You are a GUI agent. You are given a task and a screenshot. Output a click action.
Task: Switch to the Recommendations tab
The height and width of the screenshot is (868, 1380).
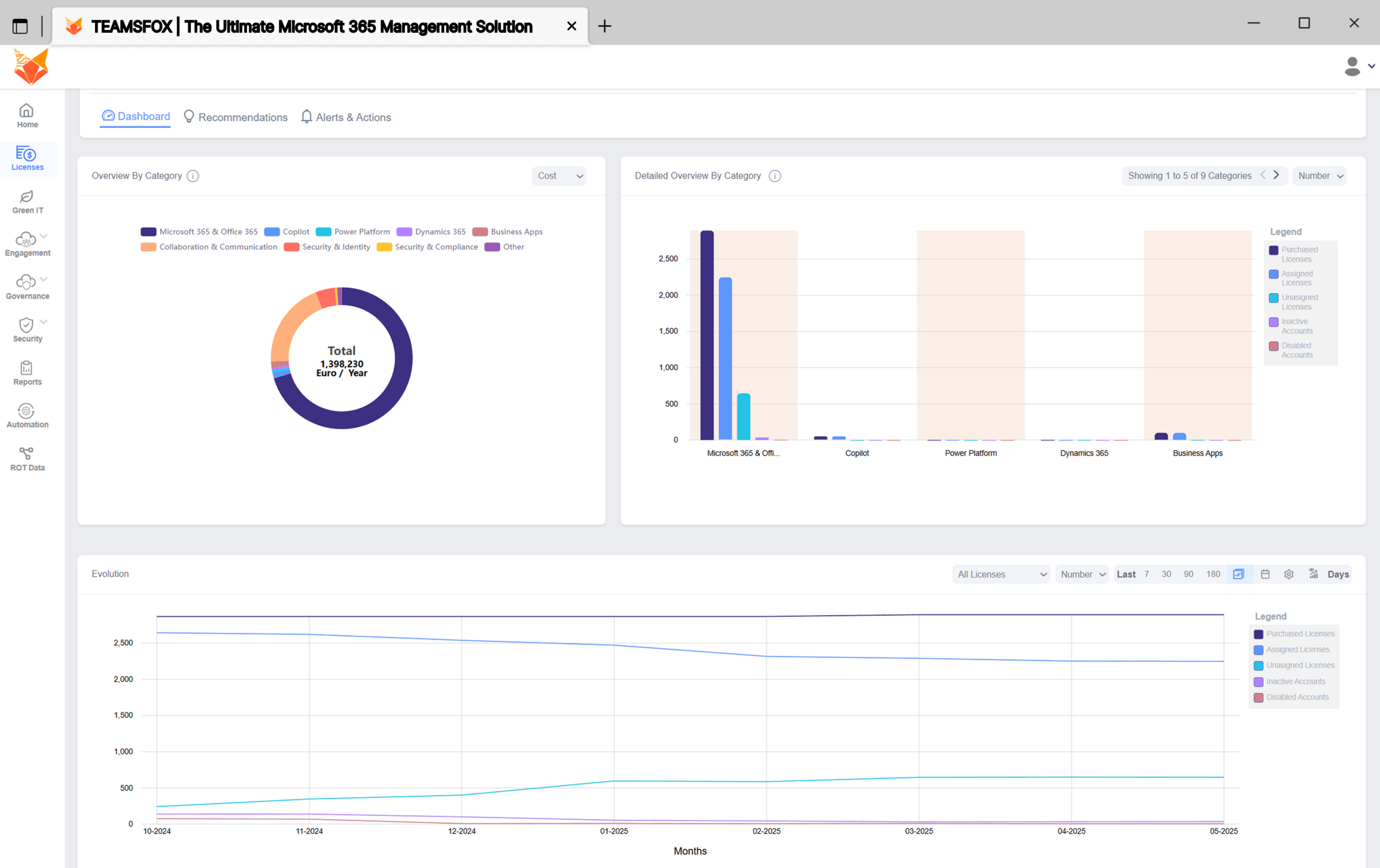(236, 117)
